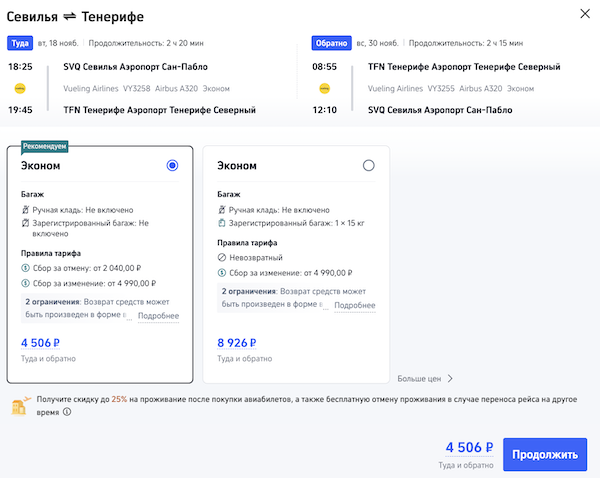Click the 'Обратно' return flight tag
Screen dimensions: 600x478
coord(329,44)
